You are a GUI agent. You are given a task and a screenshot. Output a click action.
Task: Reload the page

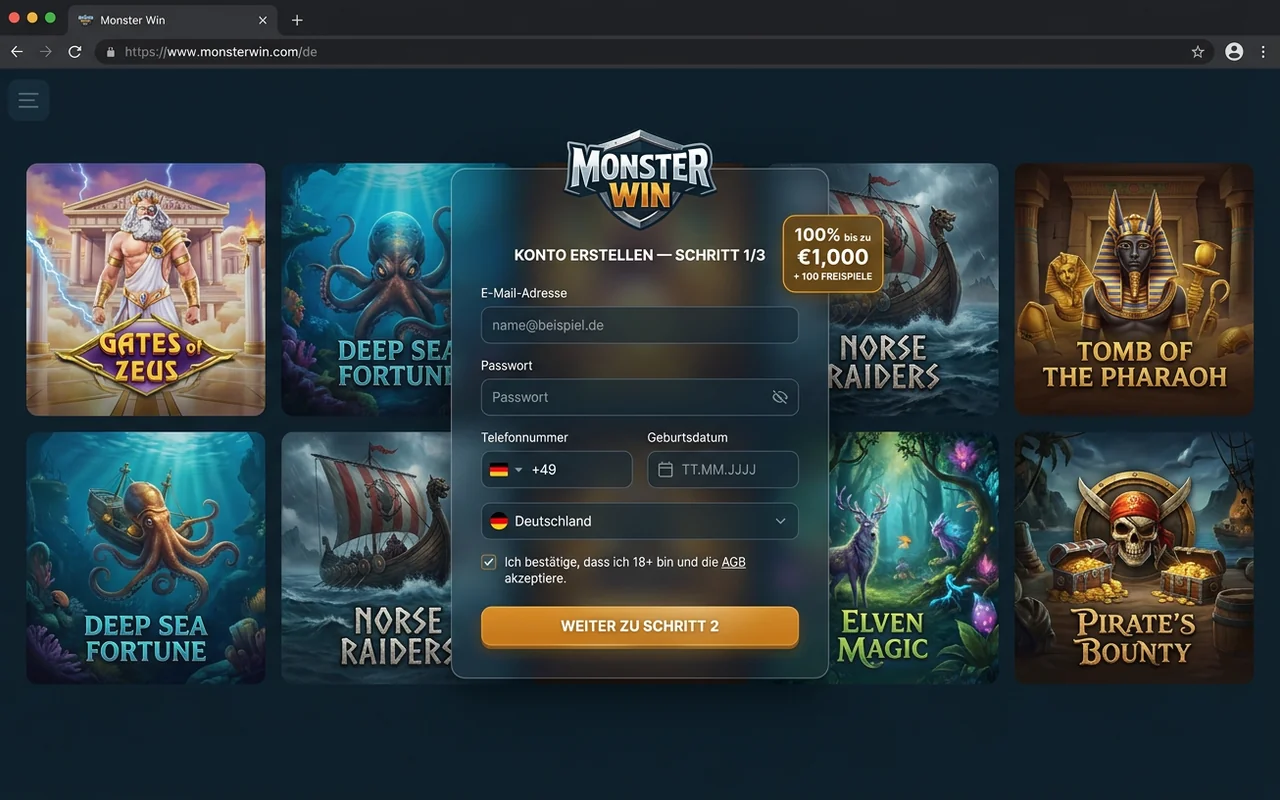75,52
